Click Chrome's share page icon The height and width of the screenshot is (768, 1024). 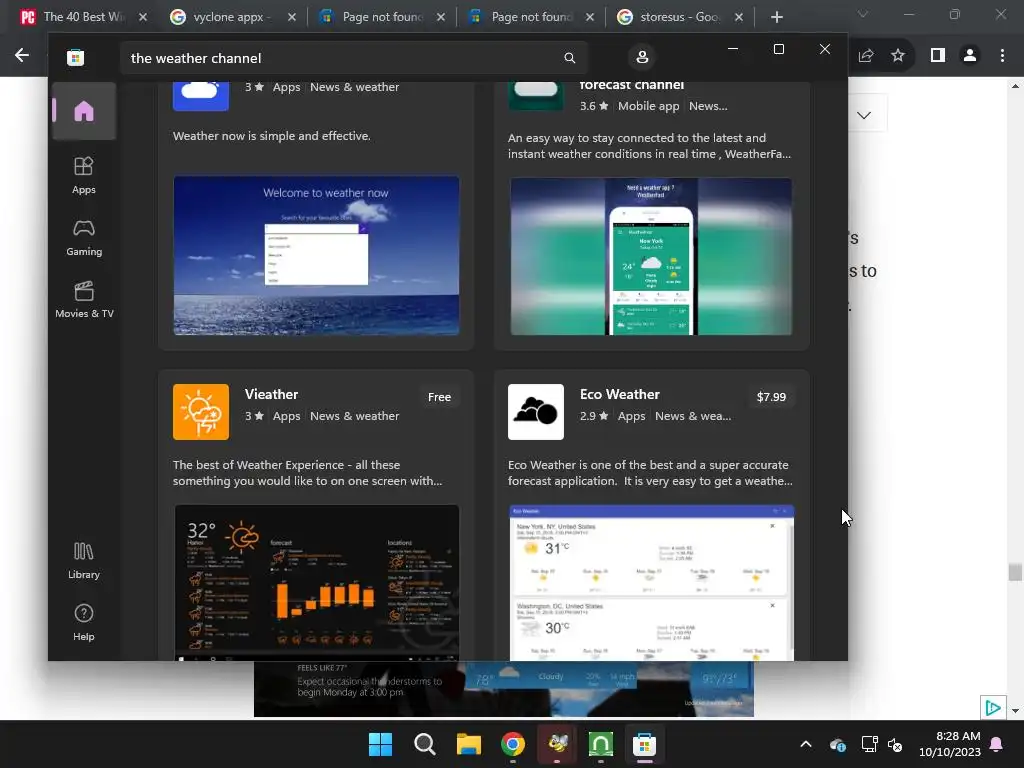[866, 56]
